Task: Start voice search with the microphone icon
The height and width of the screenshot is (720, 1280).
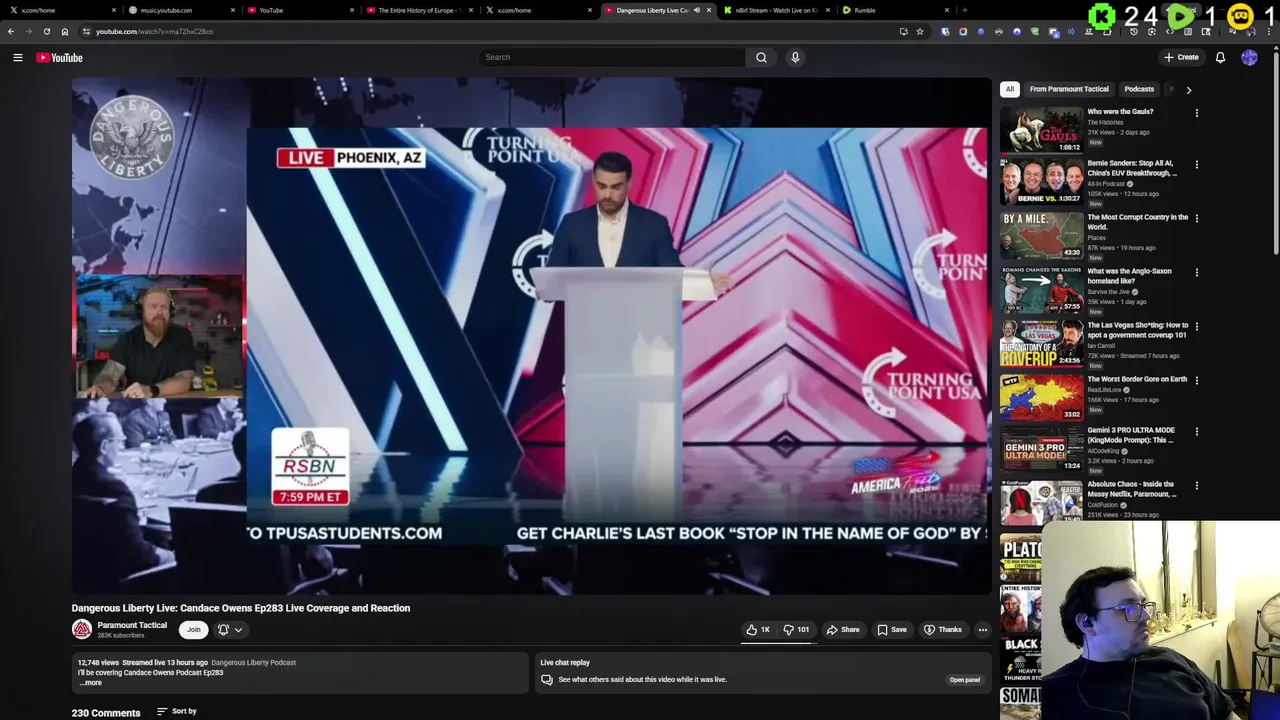Action: tap(795, 57)
